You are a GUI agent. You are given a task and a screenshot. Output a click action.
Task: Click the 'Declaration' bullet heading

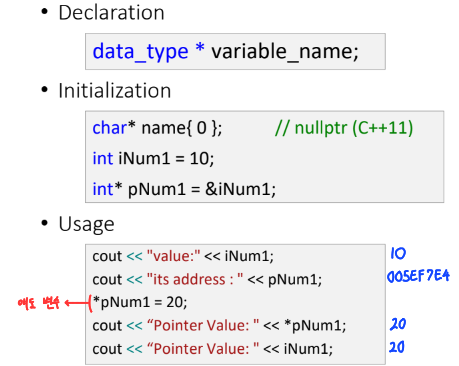click(x=111, y=13)
